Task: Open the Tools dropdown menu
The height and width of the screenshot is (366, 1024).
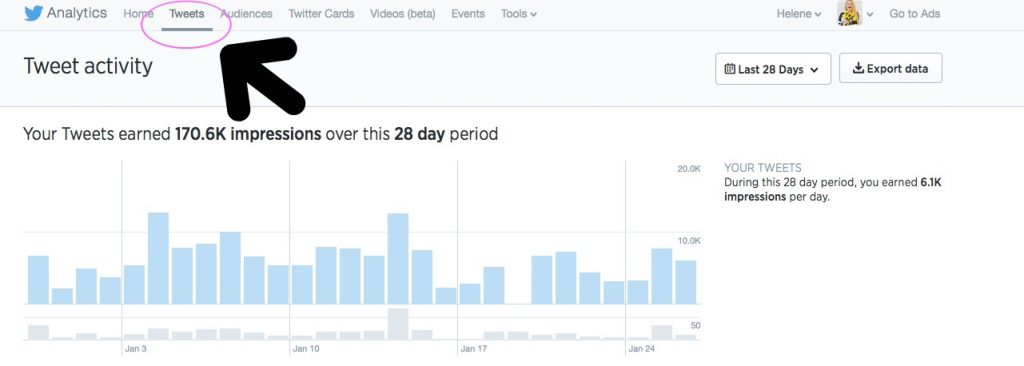Action: click(x=519, y=14)
